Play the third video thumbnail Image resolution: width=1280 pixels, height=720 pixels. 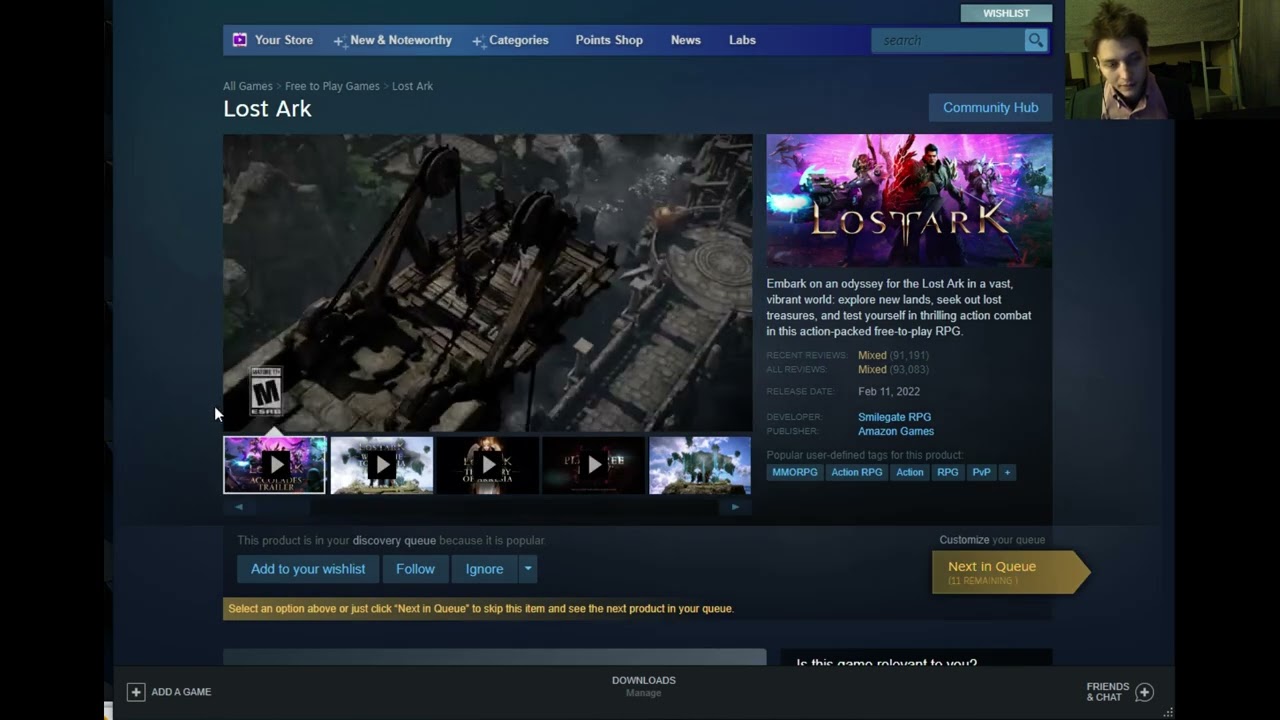click(x=488, y=465)
